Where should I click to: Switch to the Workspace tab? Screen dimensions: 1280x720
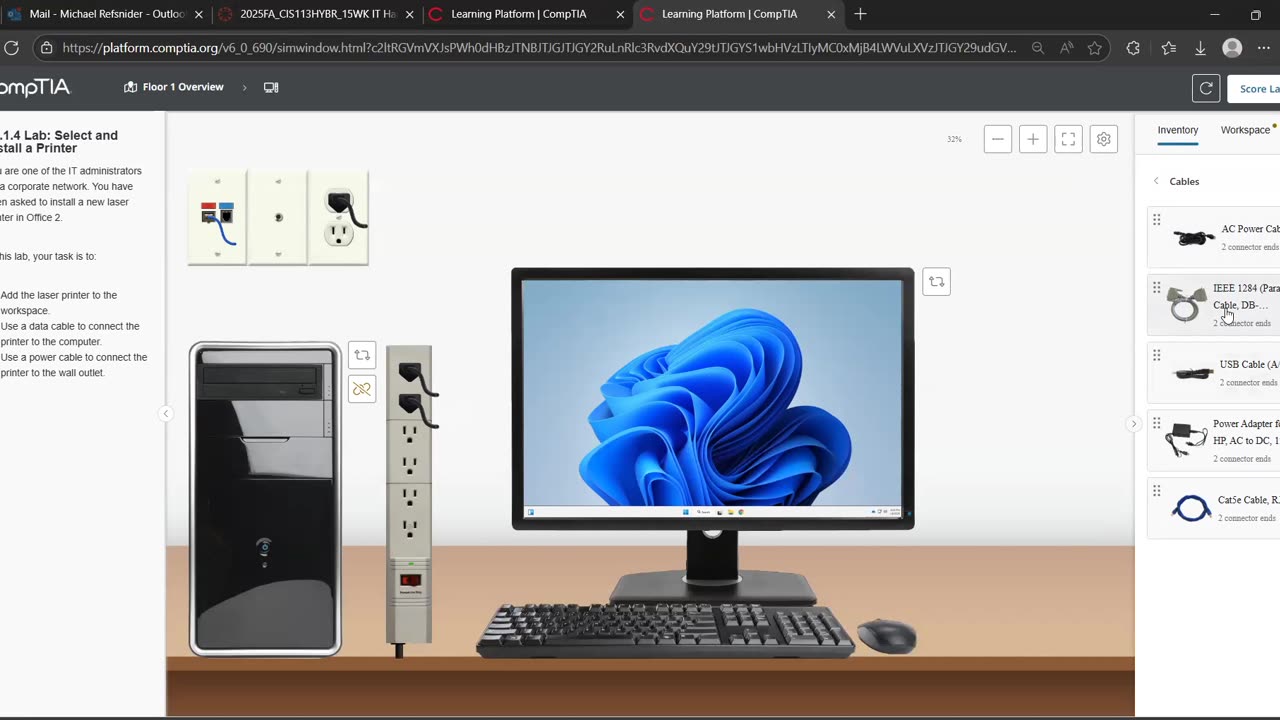pyautogui.click(x=1245, y=130)
